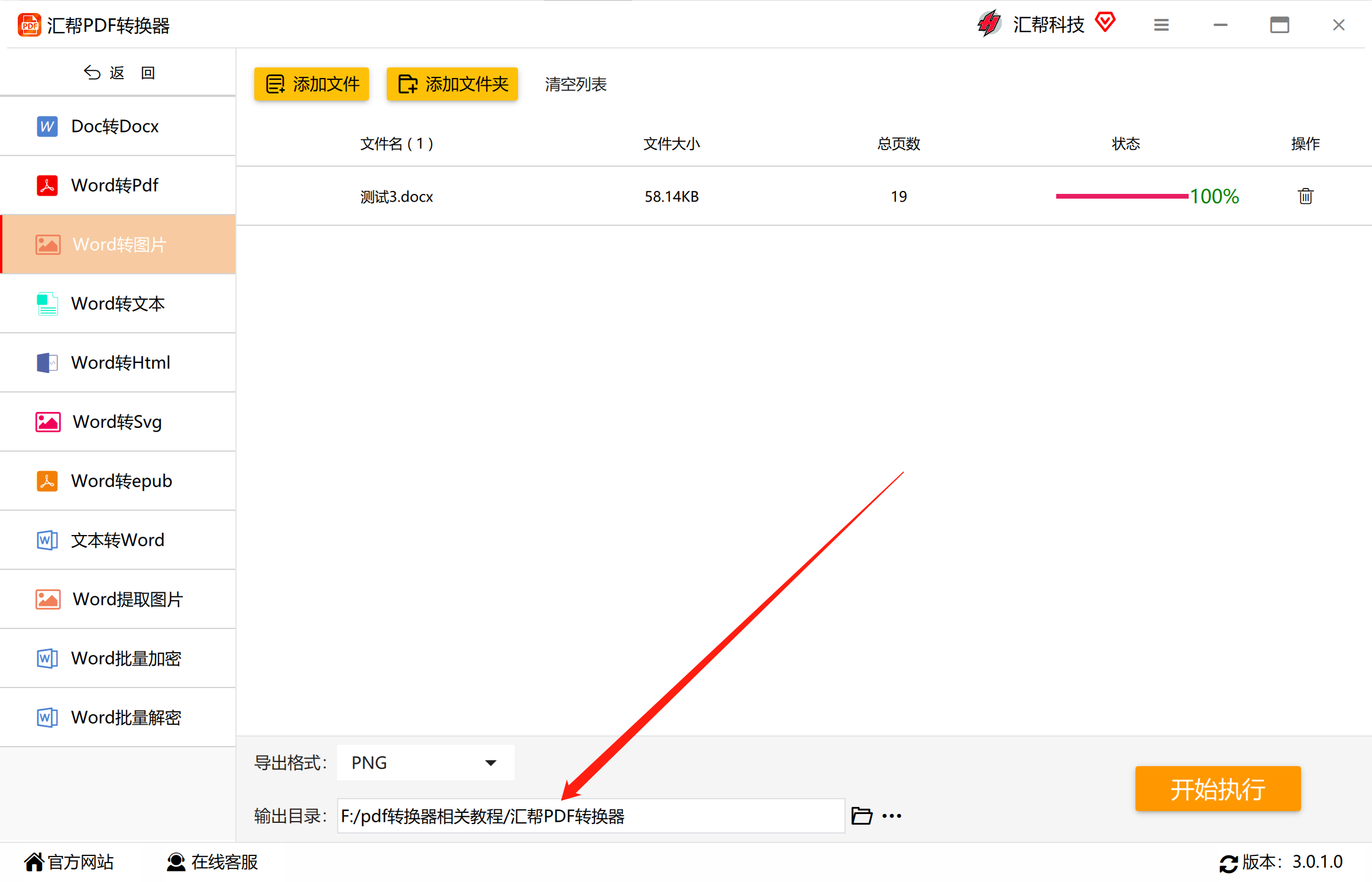Click the pink image icon beside Word转Svg
The width and height of the screenshot is (1372, 882).
[48, 422]
